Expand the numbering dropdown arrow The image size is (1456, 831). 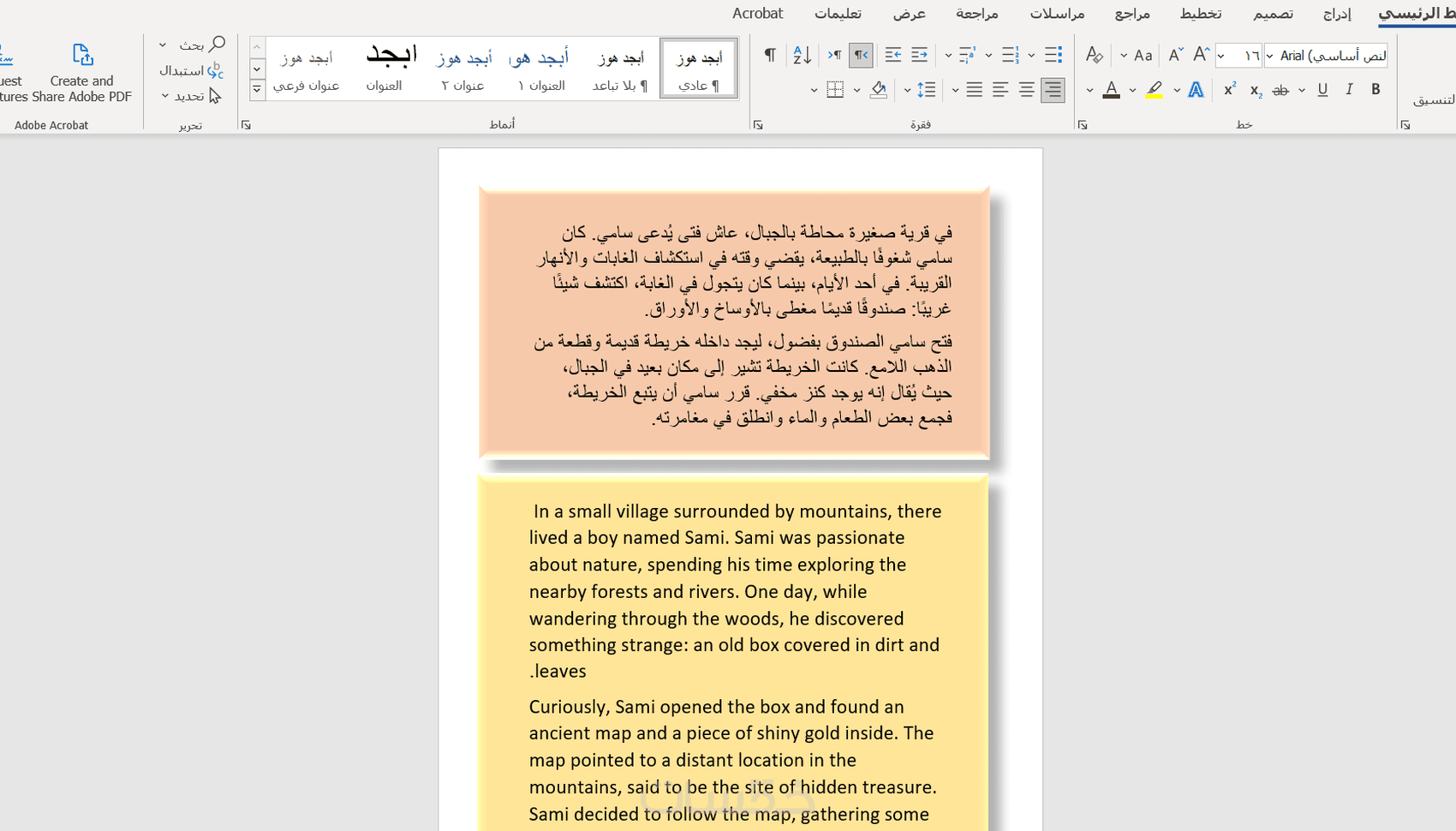pos(988,56)
